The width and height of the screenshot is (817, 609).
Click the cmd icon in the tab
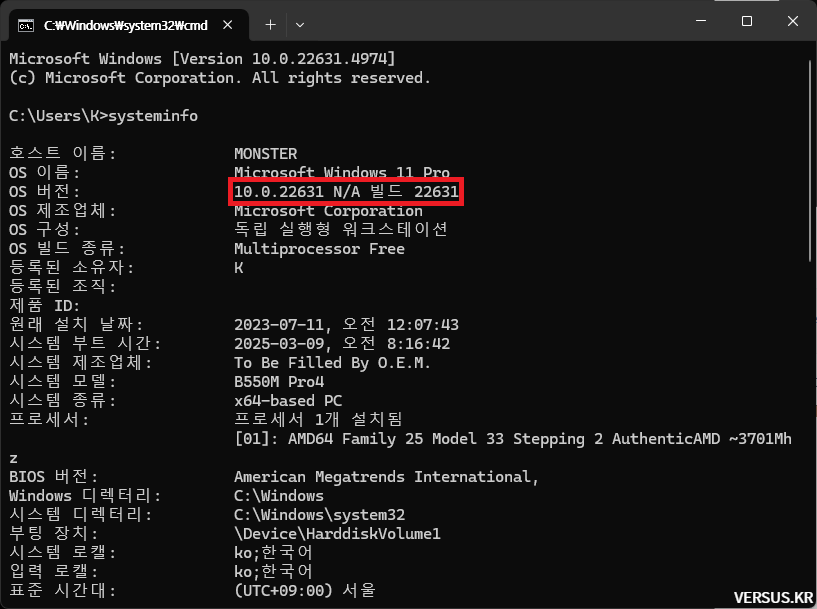point(26,25)
